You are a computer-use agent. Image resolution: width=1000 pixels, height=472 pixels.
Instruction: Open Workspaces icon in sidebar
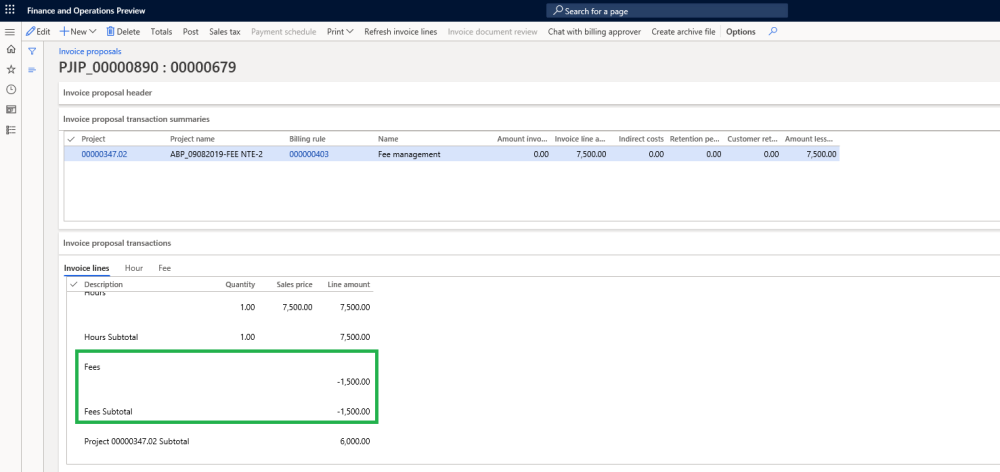click(x=10, y=109)
